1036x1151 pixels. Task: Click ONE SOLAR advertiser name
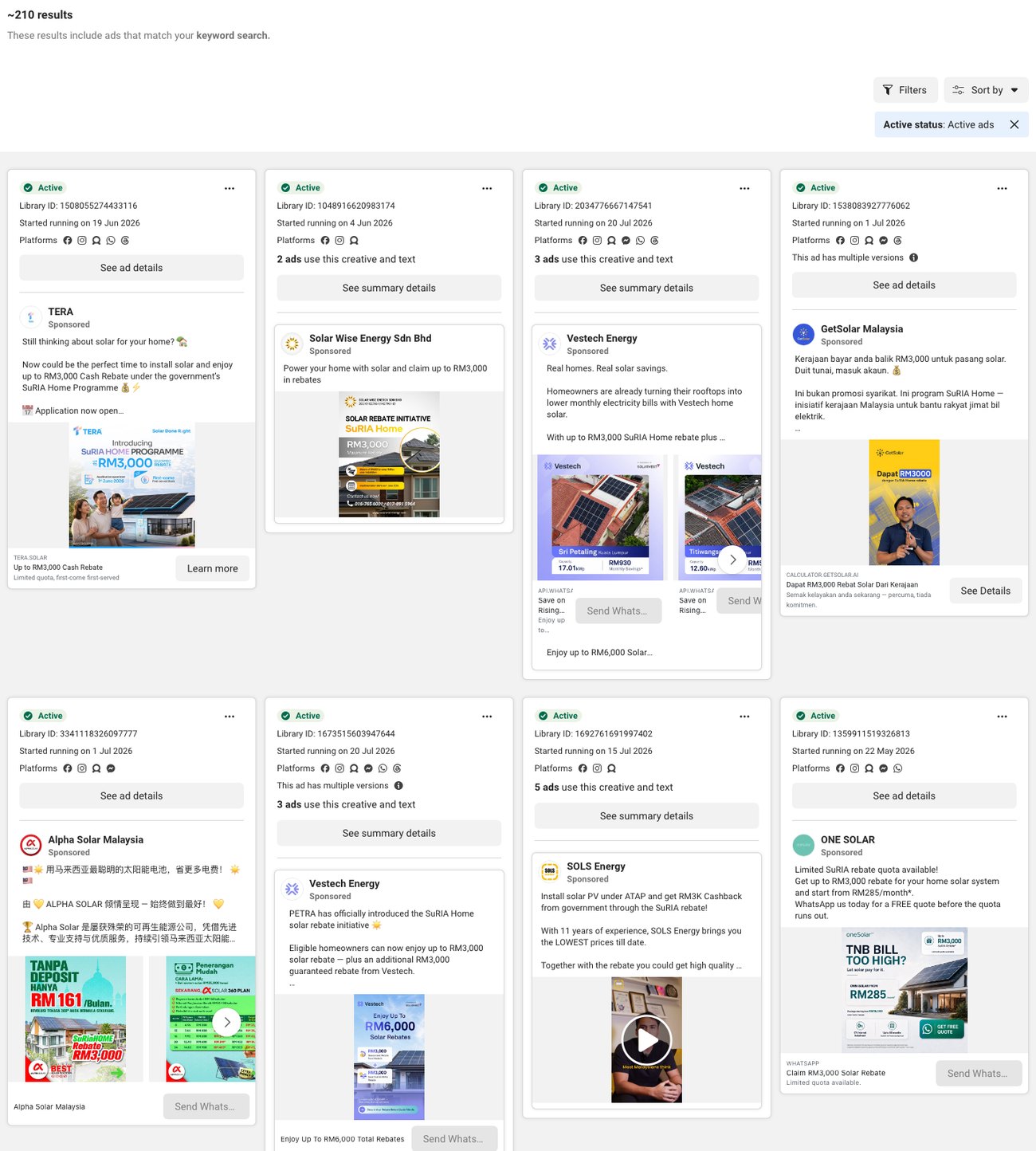pos(848,839)
